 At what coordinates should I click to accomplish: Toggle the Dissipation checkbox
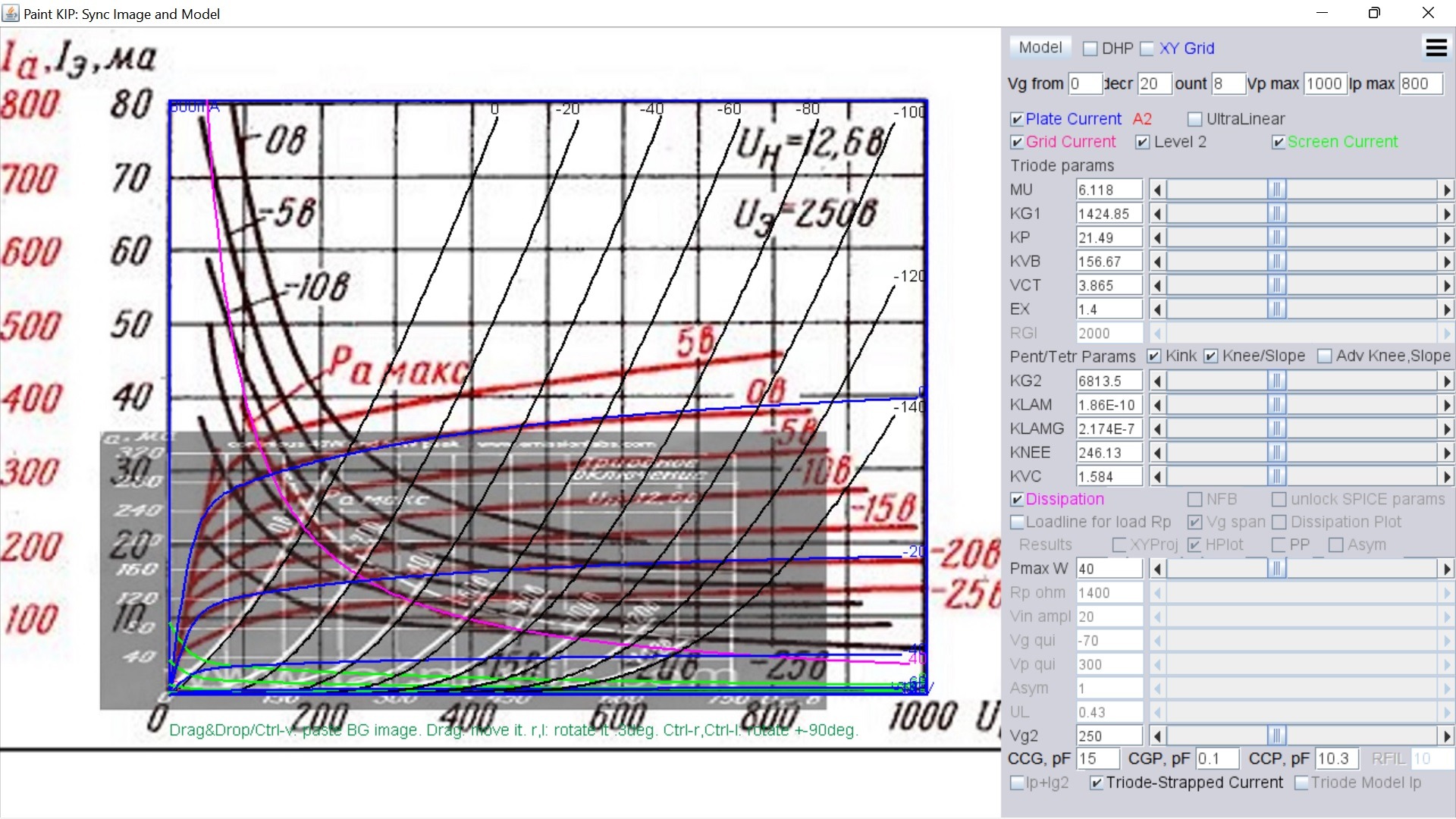point(1018,500)
